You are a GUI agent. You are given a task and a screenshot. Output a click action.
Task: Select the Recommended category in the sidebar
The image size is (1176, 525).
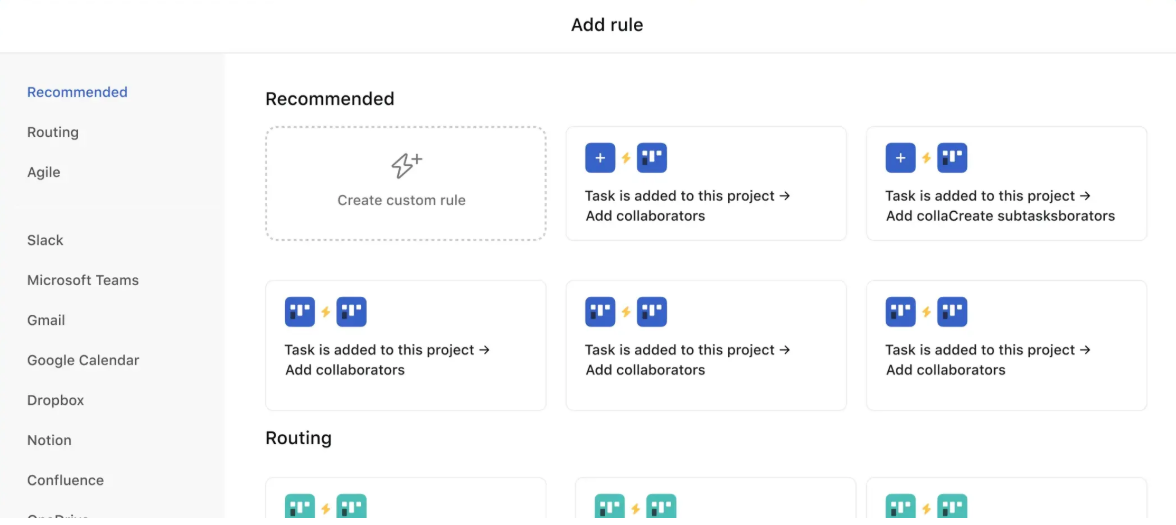pos(77,92)
